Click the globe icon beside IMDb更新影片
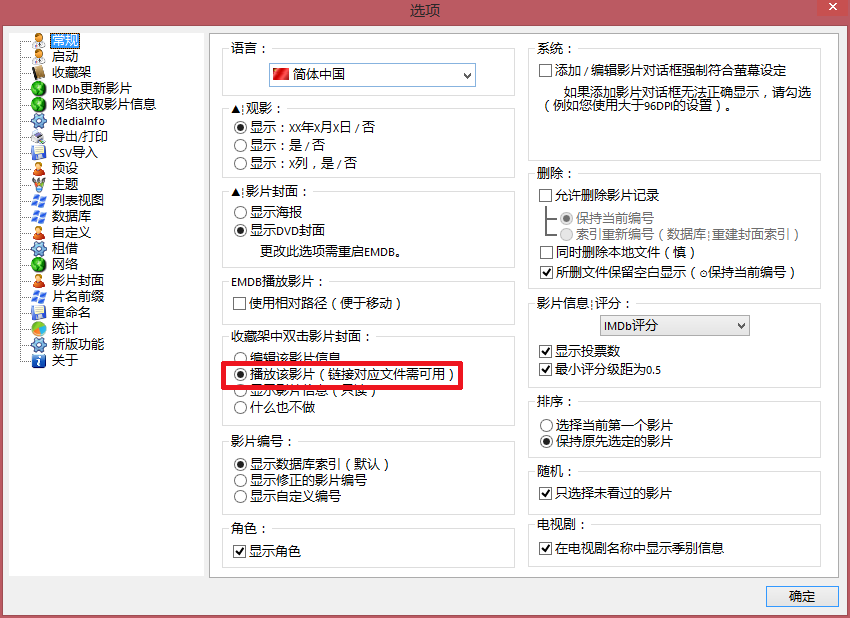 (38, 88)
